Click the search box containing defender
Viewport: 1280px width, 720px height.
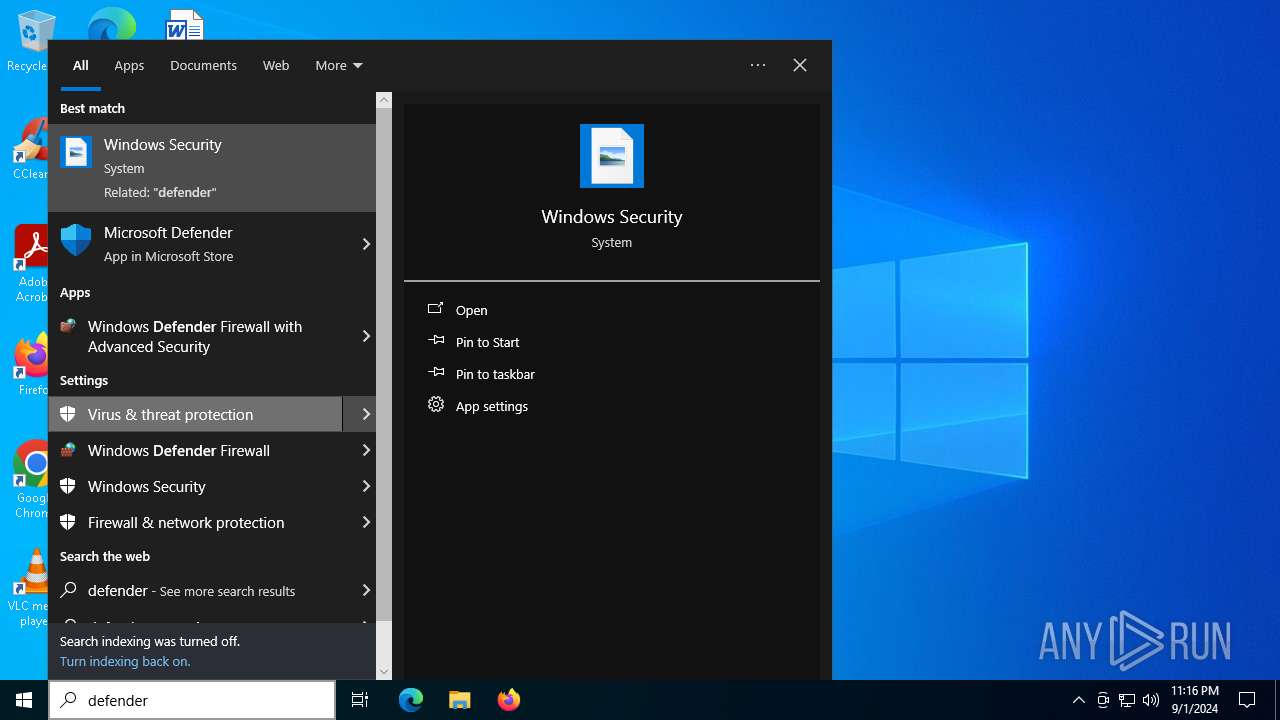192,700
